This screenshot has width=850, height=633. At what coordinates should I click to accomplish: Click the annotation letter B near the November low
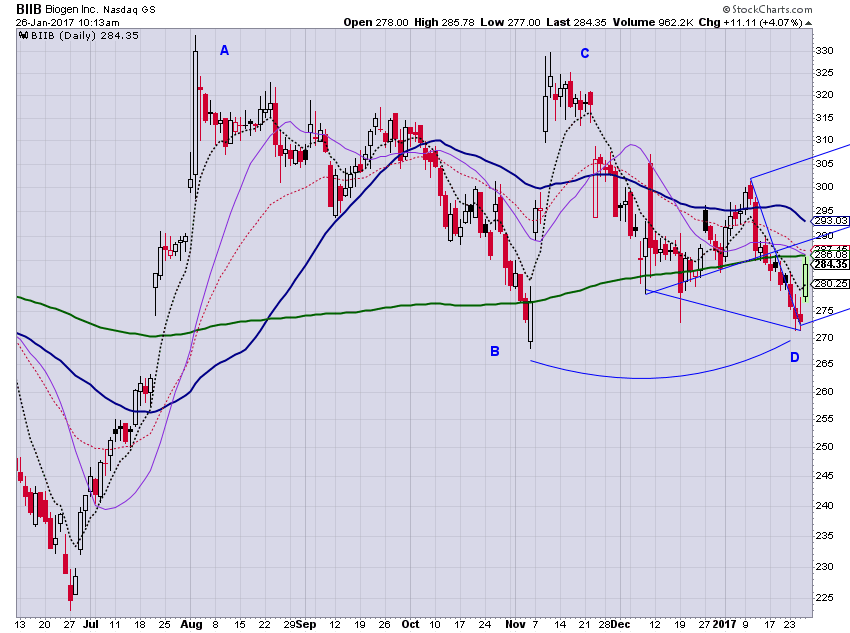(x=494, y=351)
